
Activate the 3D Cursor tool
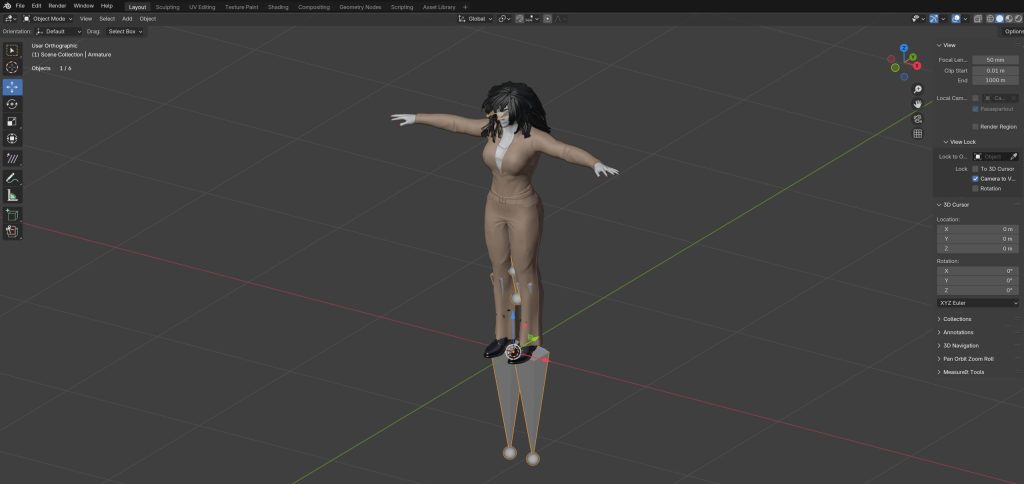pyautogui.click(x=12, y=68)
